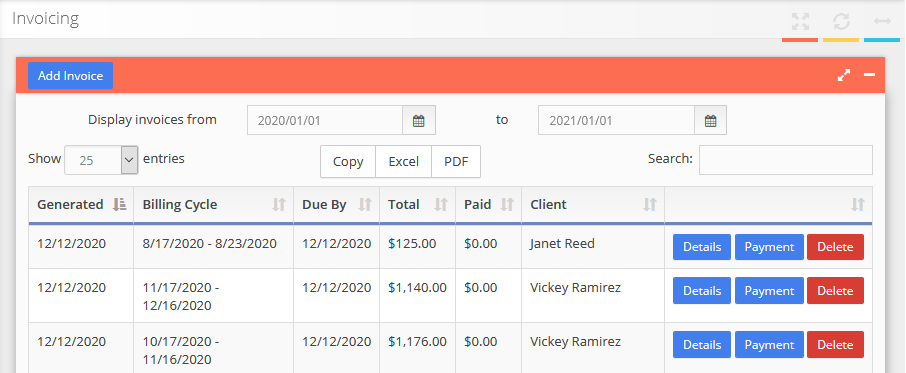Expand the invoice panel with diagonal arrows
906x373 pixels.
(x=844, y=75)
